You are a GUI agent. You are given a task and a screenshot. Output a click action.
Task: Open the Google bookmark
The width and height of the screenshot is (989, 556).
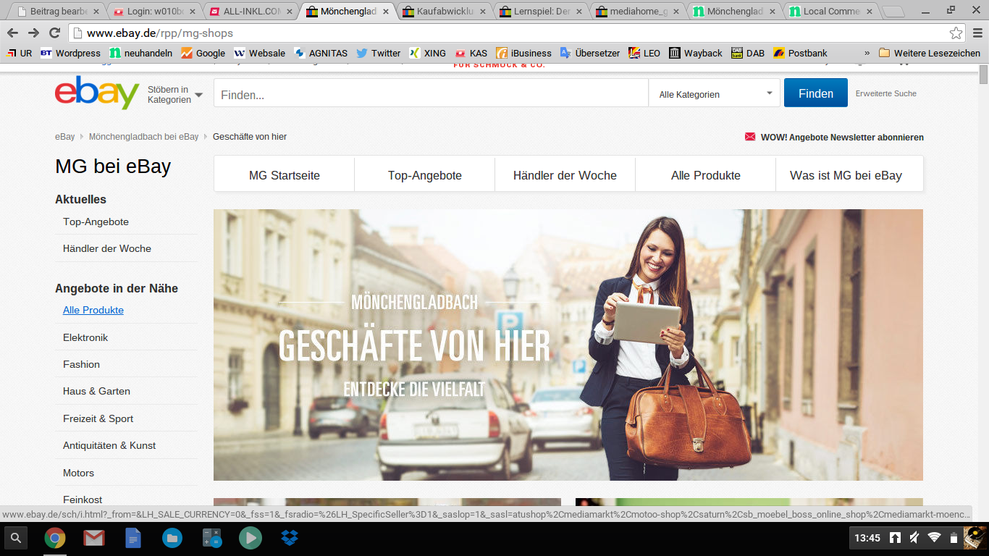[203, 53]
